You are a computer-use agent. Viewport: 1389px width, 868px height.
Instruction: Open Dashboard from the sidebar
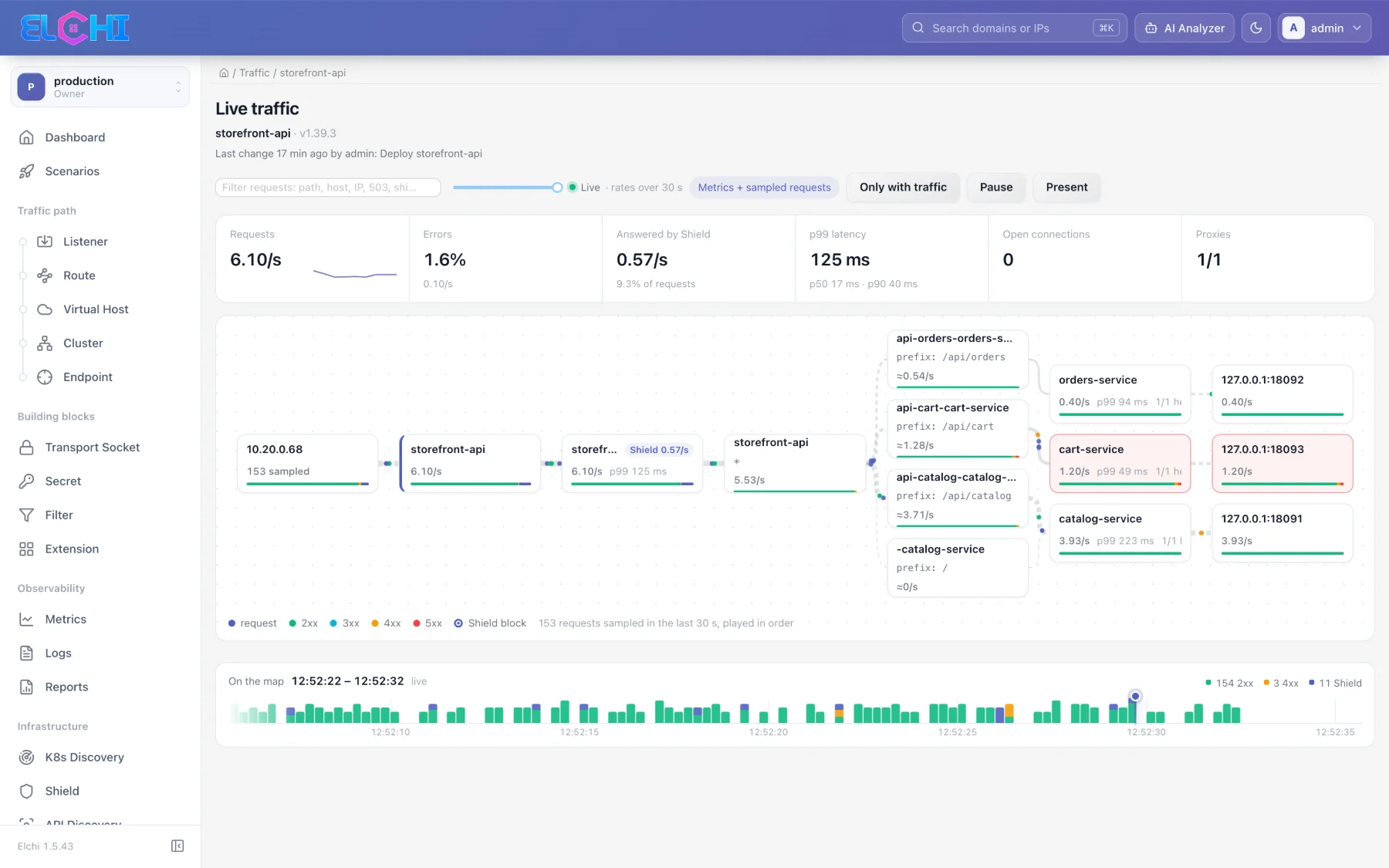pos(75,137)
